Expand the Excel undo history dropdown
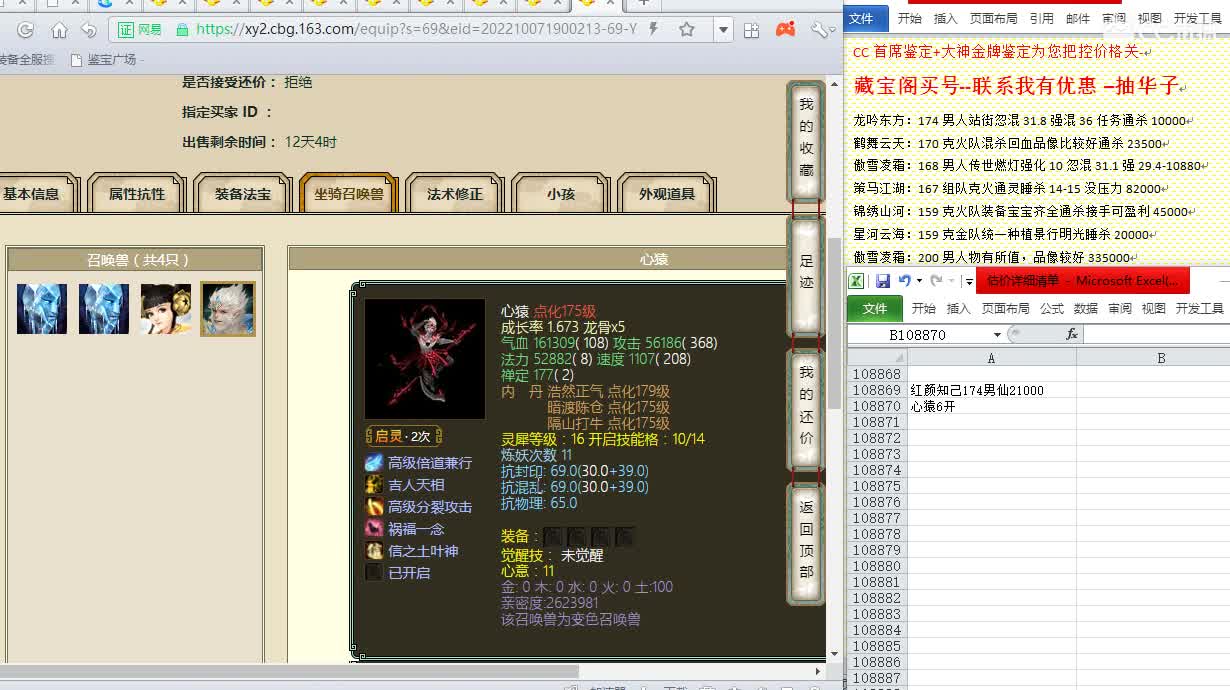Image resolution: width=1230 pixels, height=690 pixels. click(x=918, y=281)
